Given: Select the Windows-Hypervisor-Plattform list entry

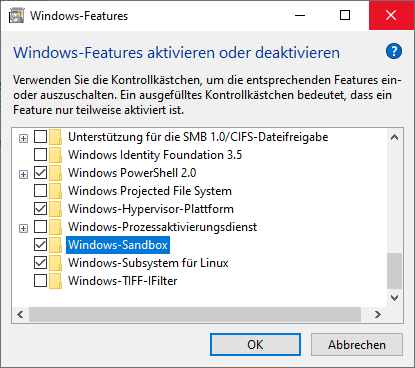Looking at the screenshot, I should tap(151, 209).
